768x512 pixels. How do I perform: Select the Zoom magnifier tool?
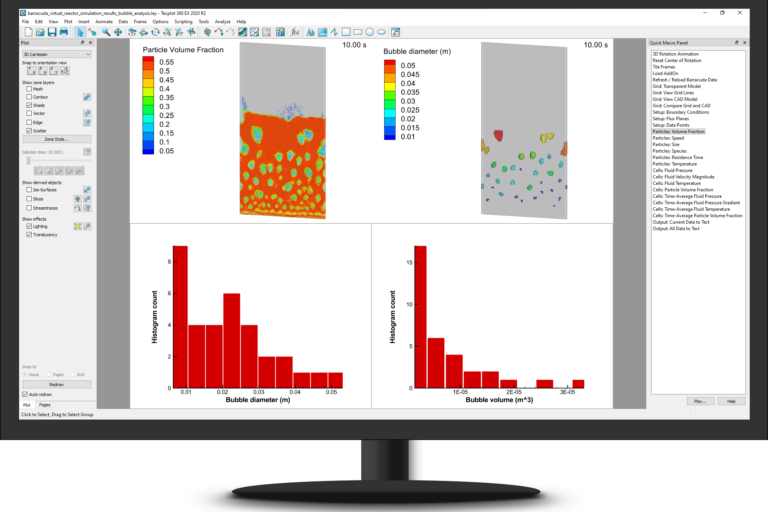[107, 32]
